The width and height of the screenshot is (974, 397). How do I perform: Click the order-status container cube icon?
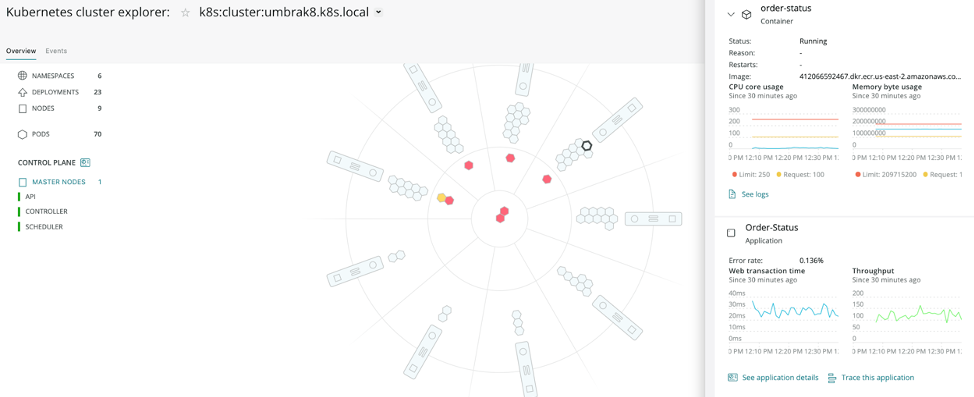(x=747, y=14)
